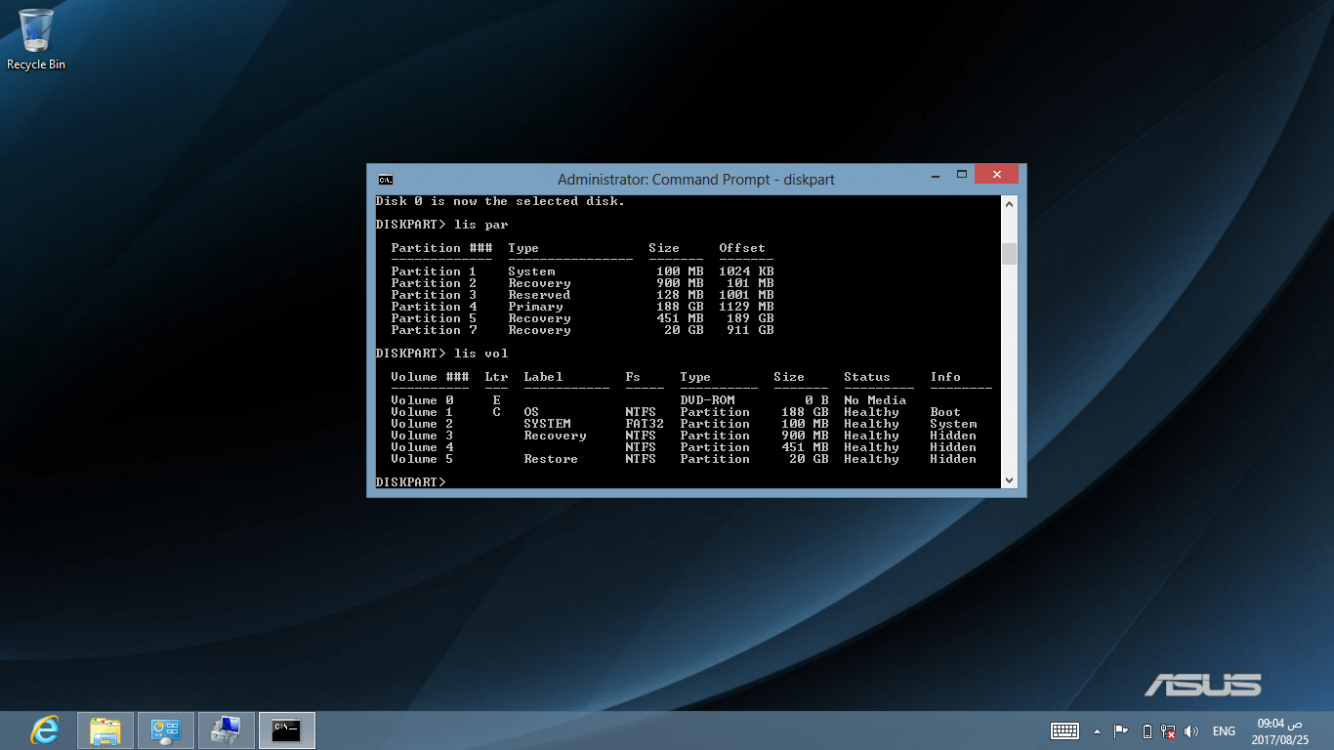Click the 'Partition 4' row label
Image resolution: width=1334 pixels, height=750 pixels.
pyautogui.click(x=434, y=307)
